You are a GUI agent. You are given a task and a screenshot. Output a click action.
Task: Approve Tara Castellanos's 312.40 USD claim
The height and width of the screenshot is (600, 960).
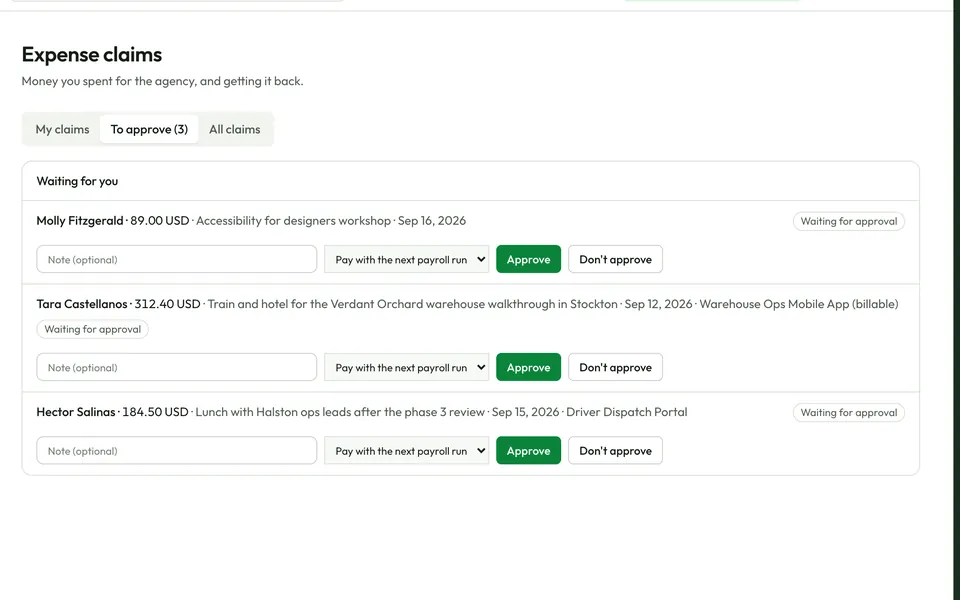pos(528,367)
